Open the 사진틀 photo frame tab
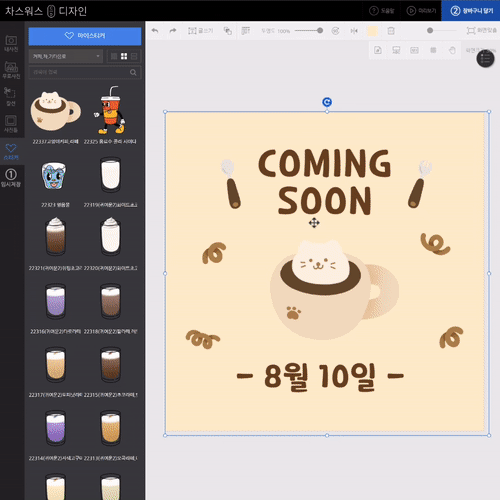 point(11,124)
